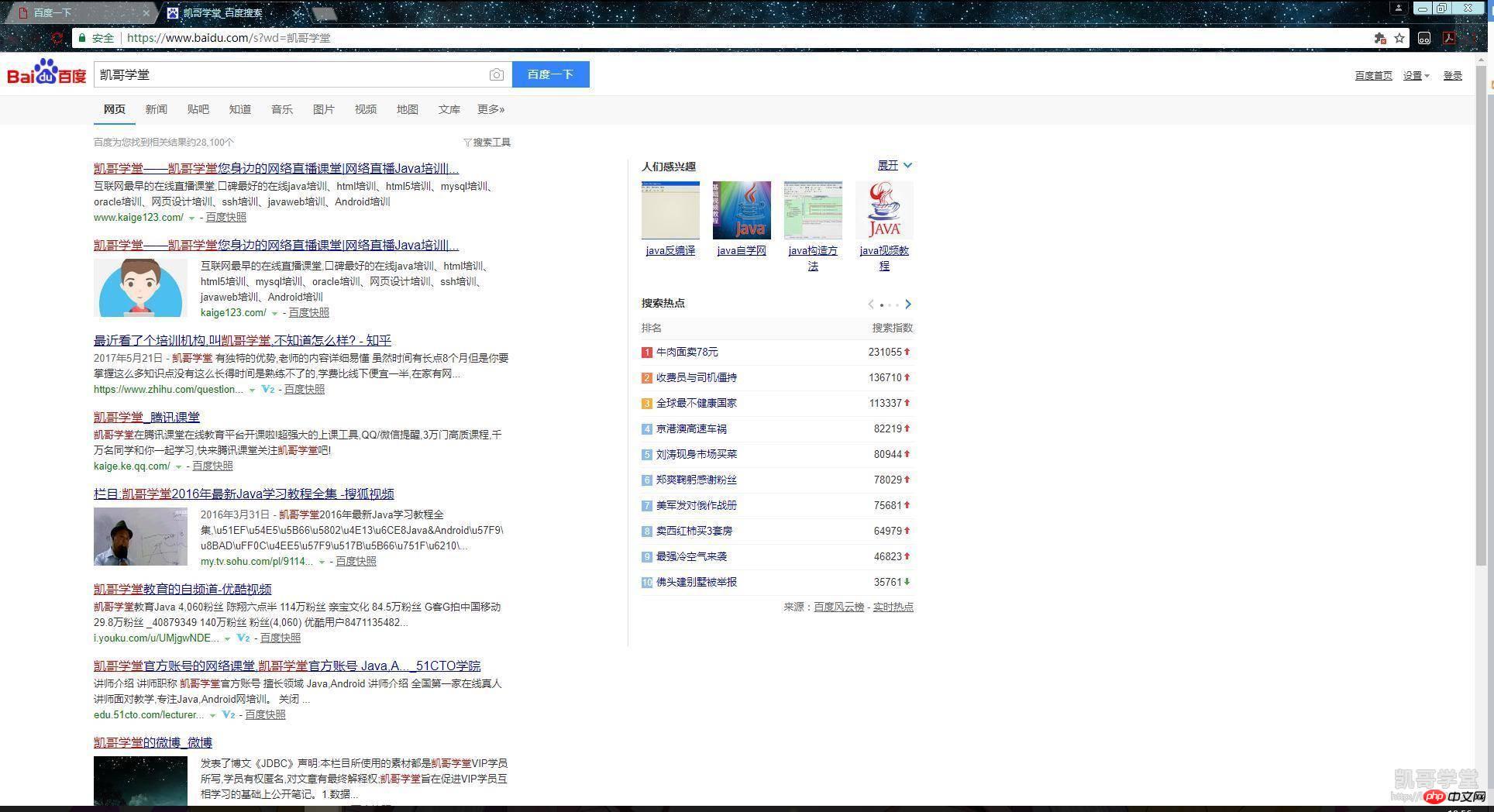Click java视频教程 thumbnail image
The width and height of the screenshot is (1494, 812).
click(x=884, y=210)
